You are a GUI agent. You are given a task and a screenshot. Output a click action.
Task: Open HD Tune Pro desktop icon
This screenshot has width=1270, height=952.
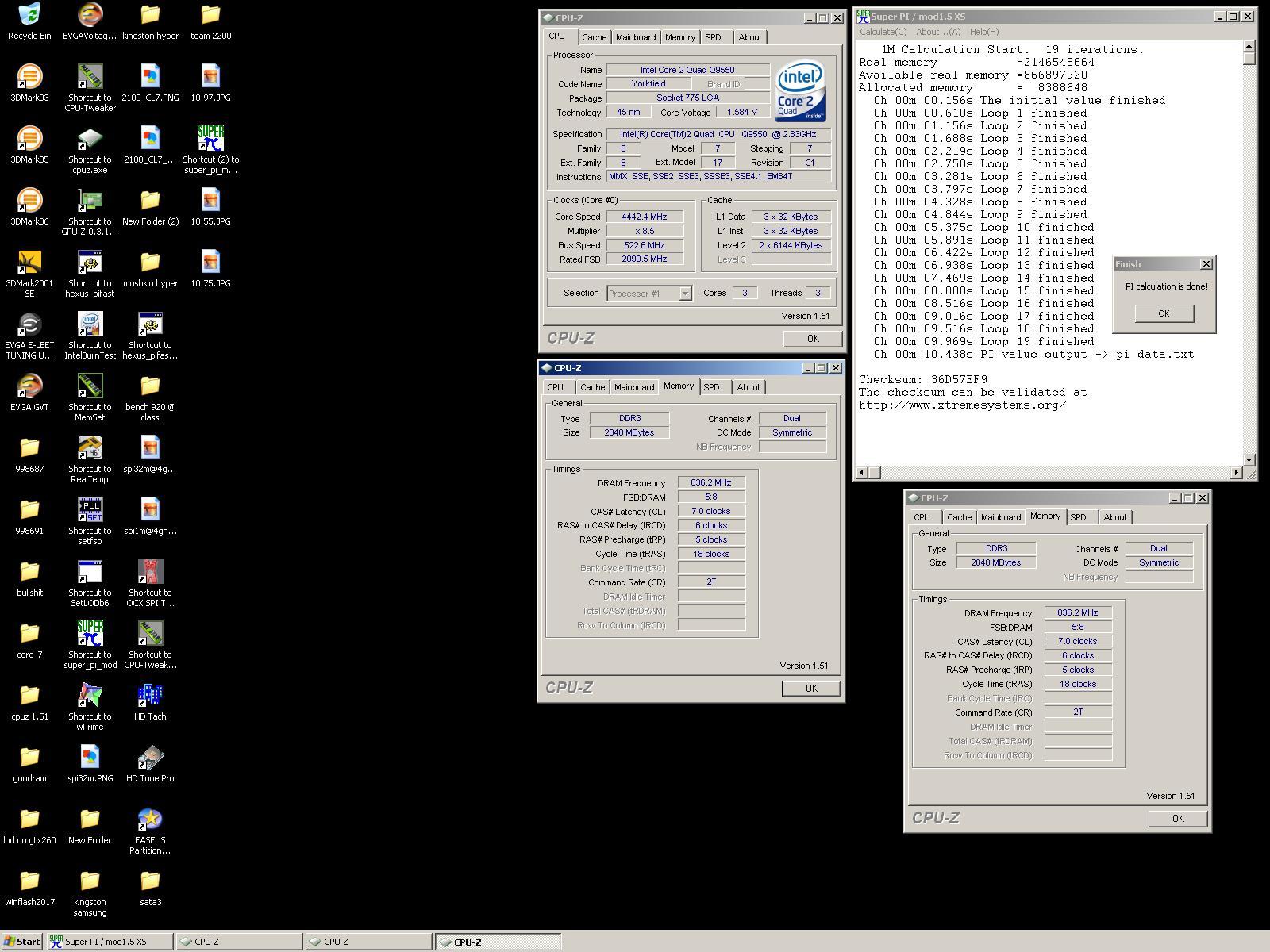[x=150, y=764]
